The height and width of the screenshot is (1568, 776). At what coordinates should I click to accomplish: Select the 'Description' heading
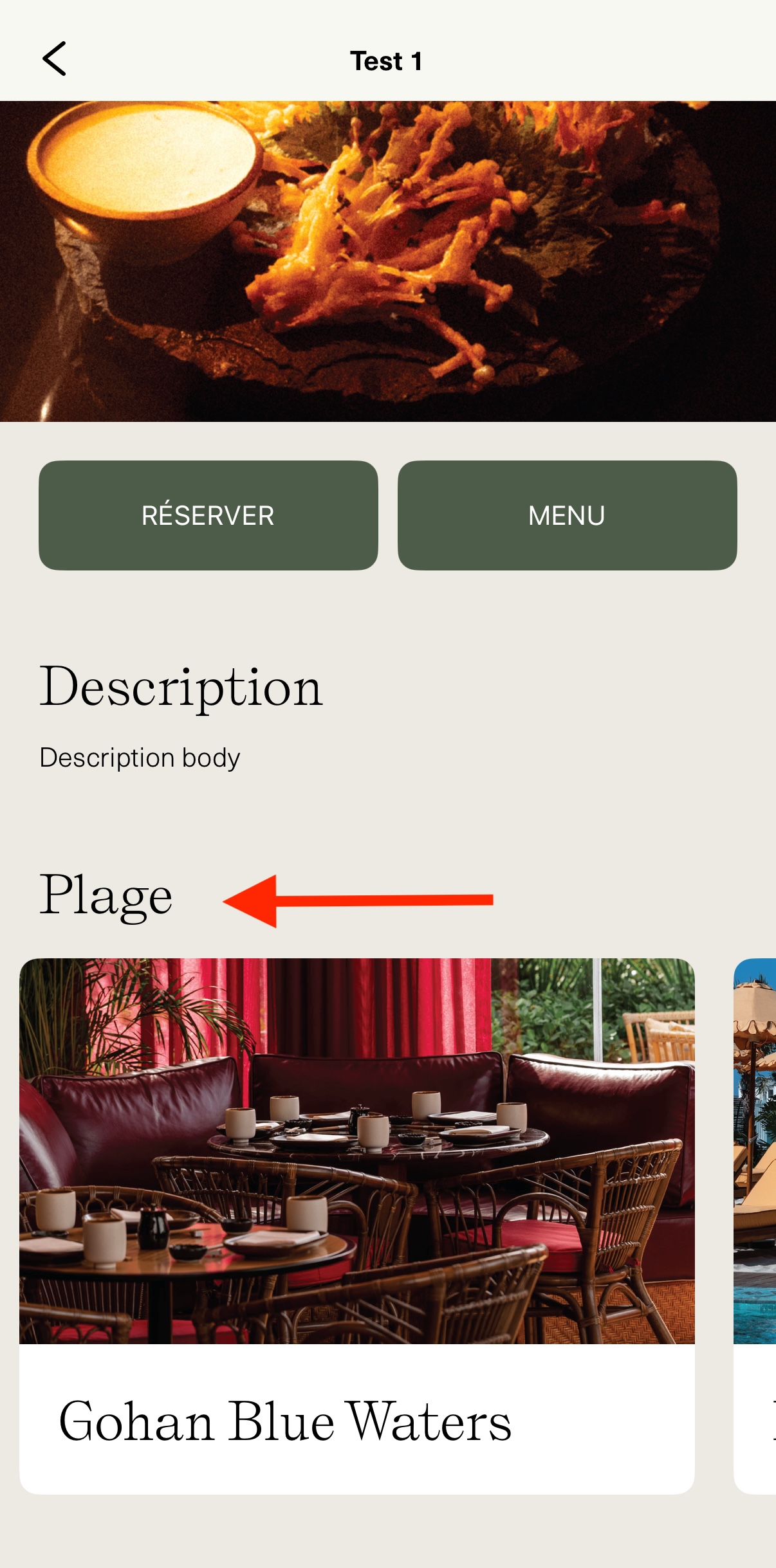[181, 688]
